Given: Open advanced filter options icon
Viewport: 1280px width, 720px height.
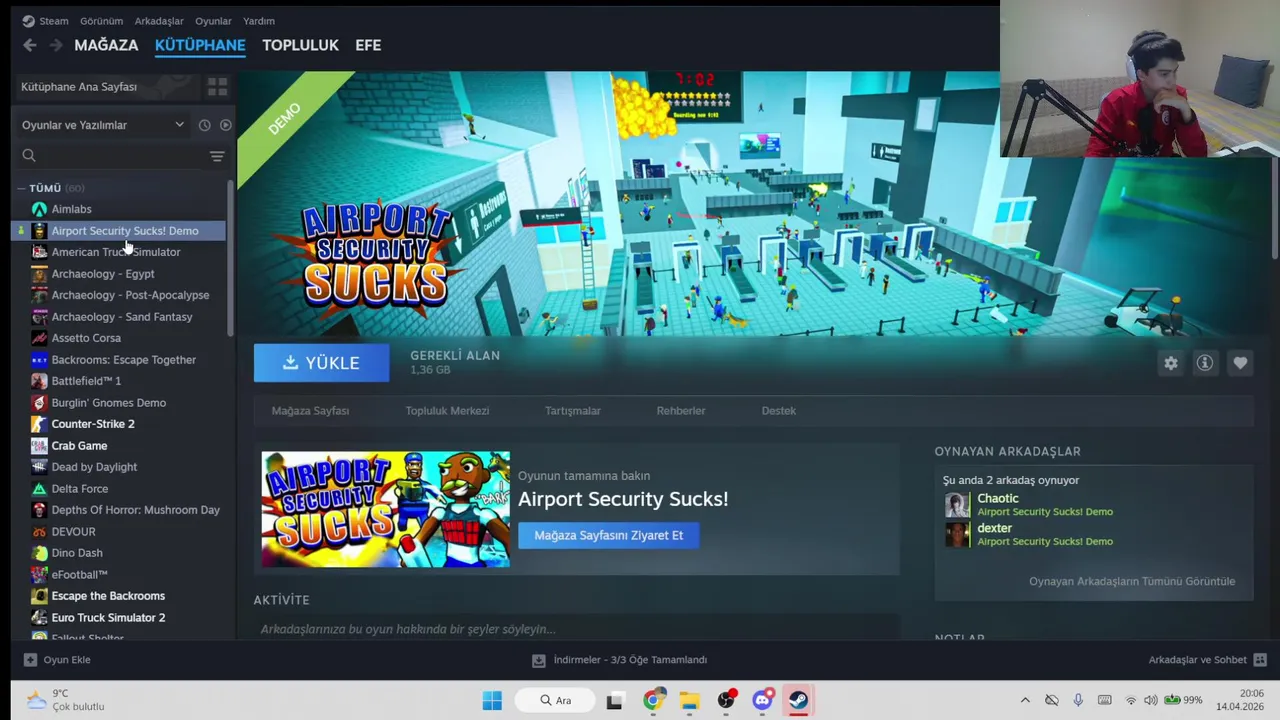Looking at the screenshot, I should (x=217, y=156).
